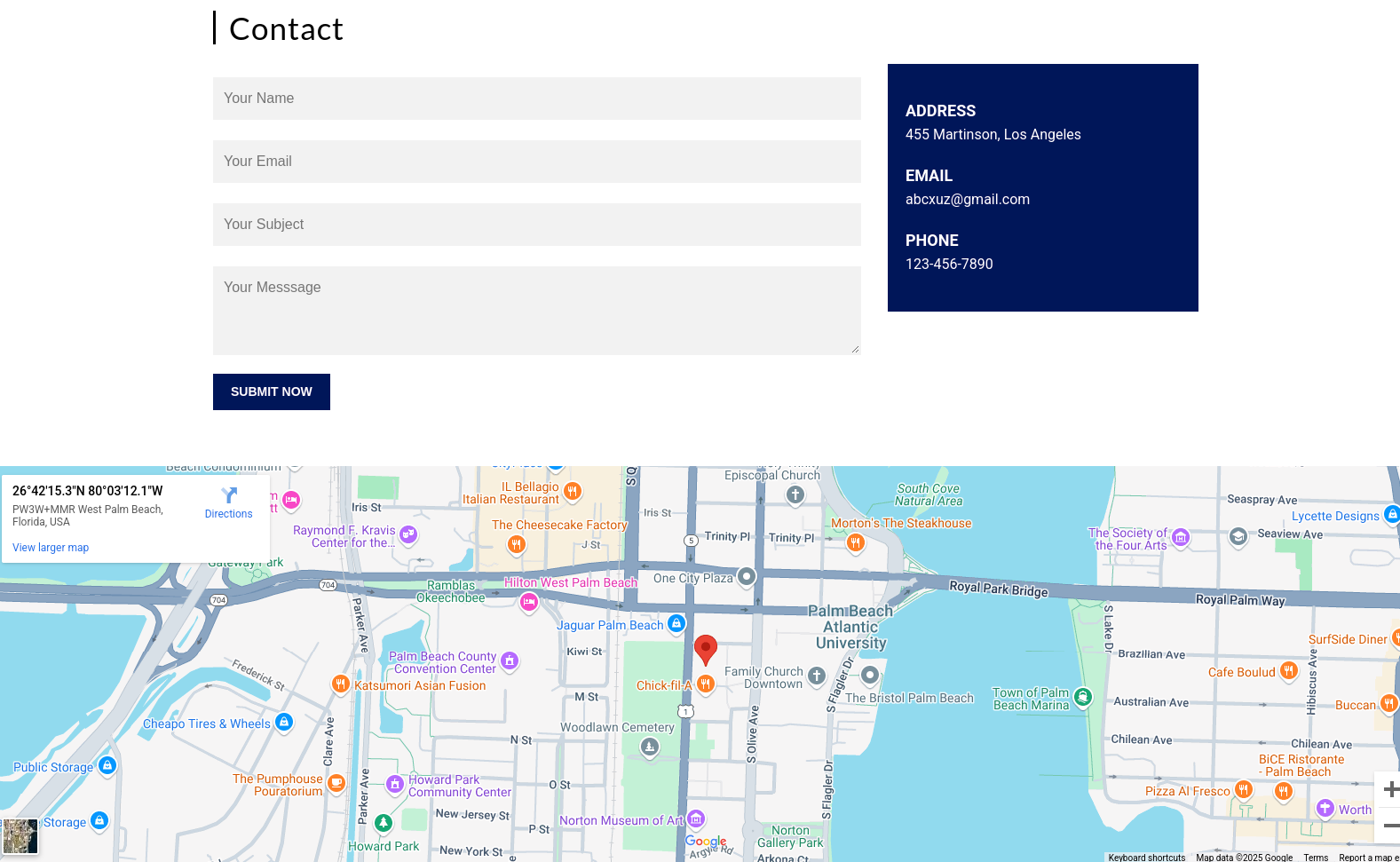This screenshot has width=1400, height=862.
Task: Click Cheapo Tires & Wheels shop icon
Action: click(284, 723)
